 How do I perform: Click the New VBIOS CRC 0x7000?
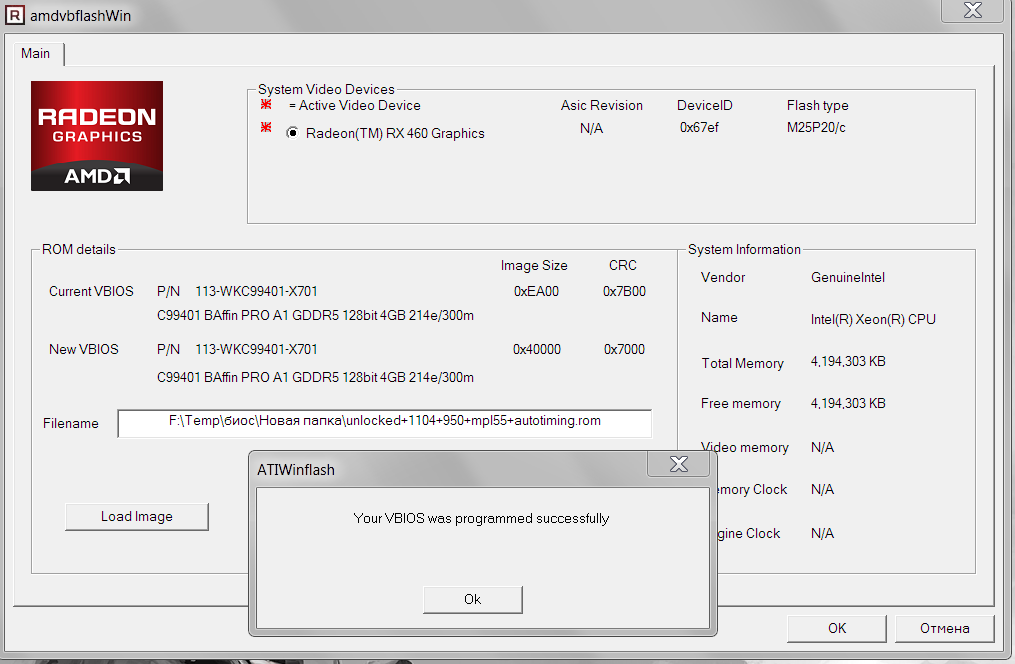pyautogui.click(x=624, y=349)
